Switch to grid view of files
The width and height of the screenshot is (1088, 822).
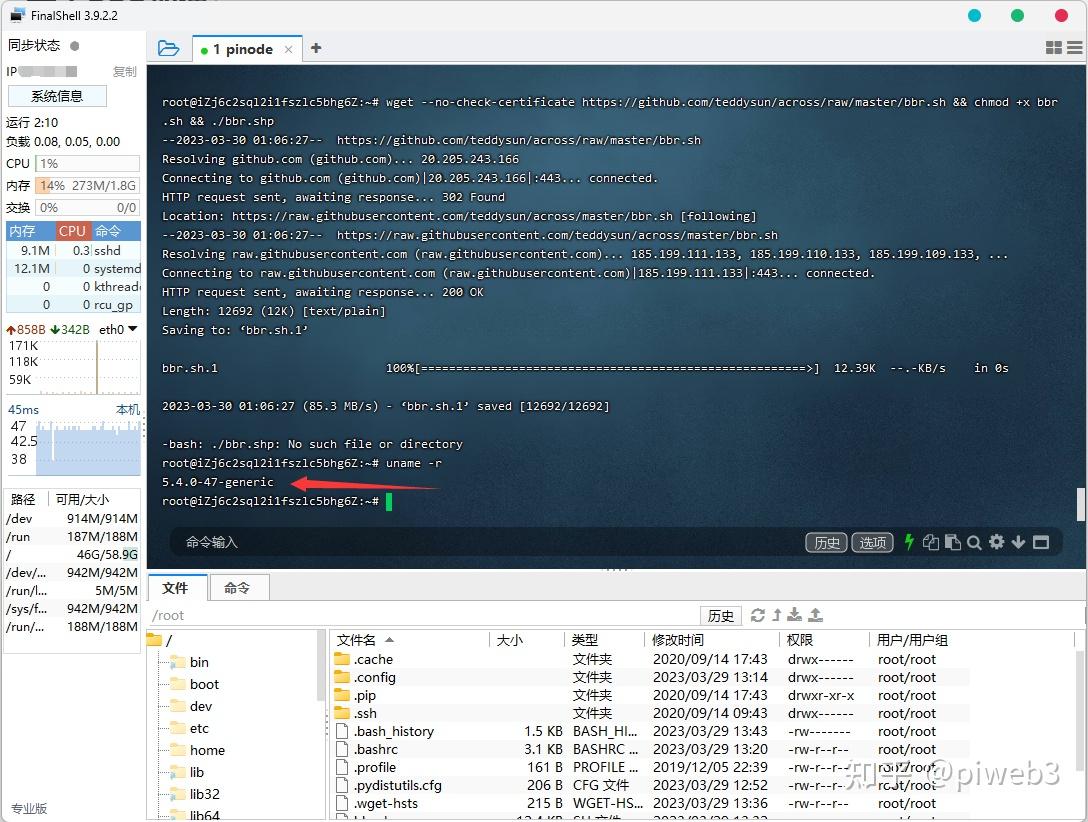point(1052,46)
